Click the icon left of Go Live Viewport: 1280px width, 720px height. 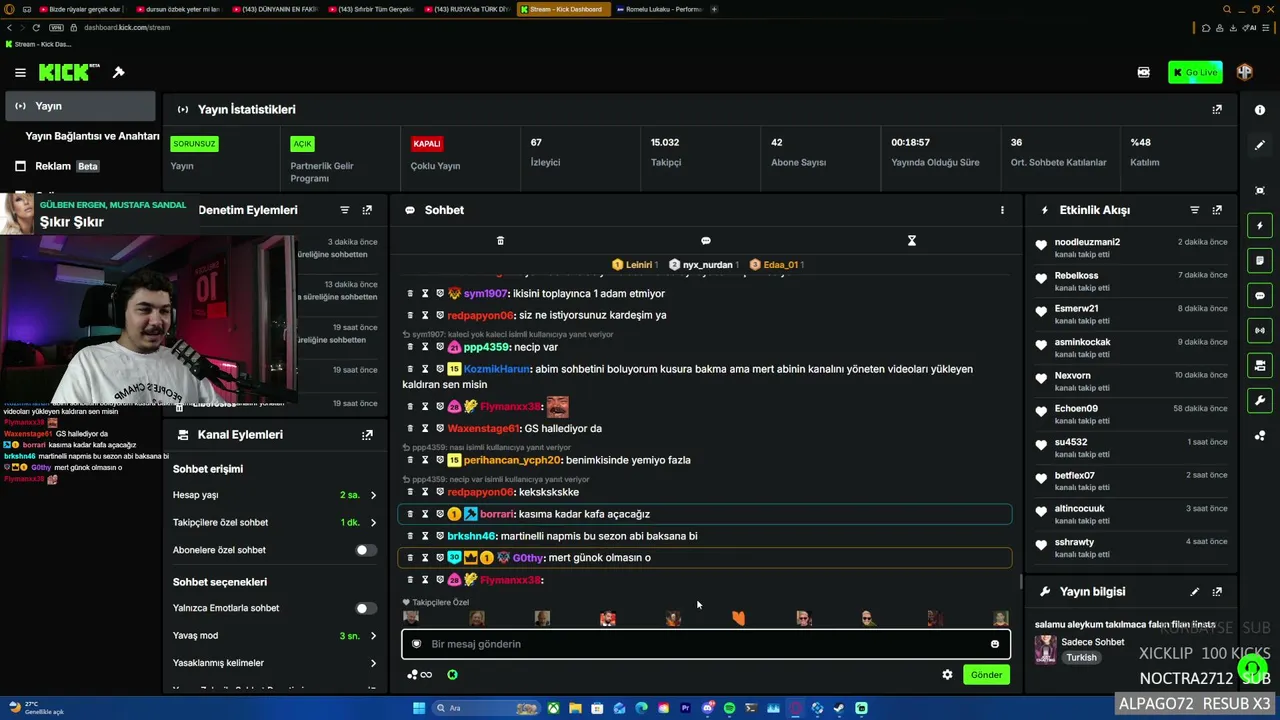tap(1144, 72)
